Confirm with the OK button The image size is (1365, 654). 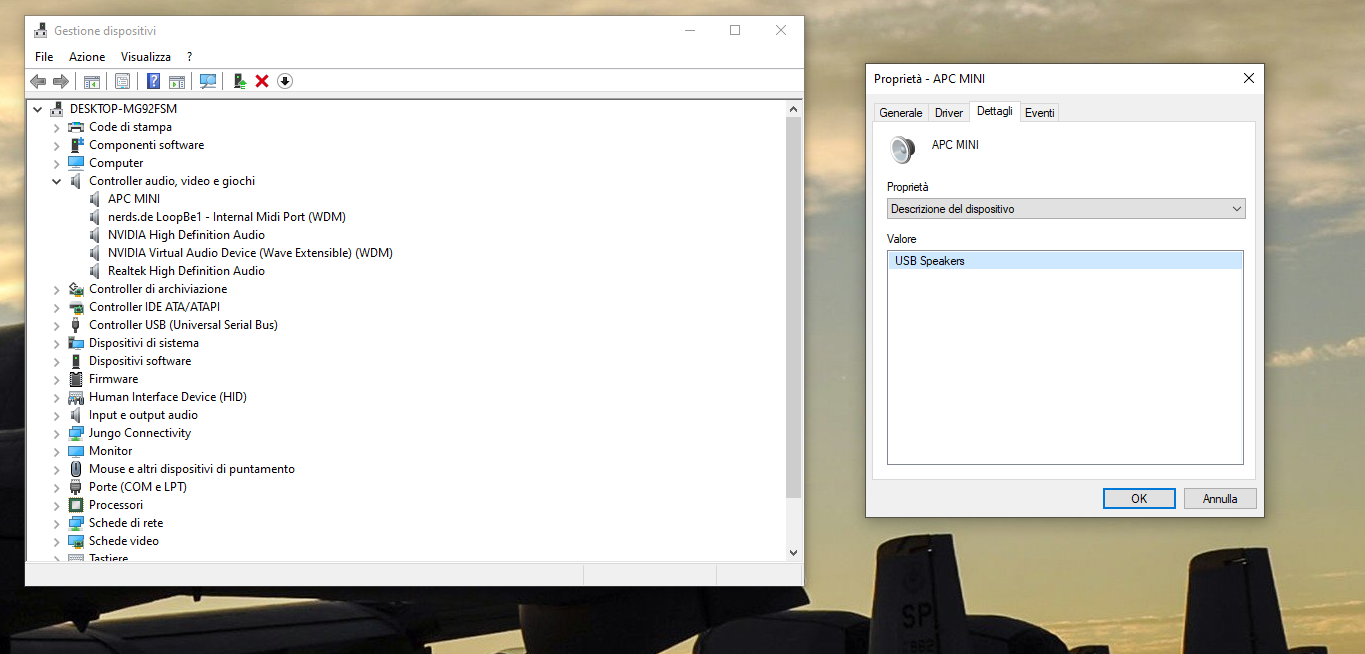click(x=1139, y=499)
